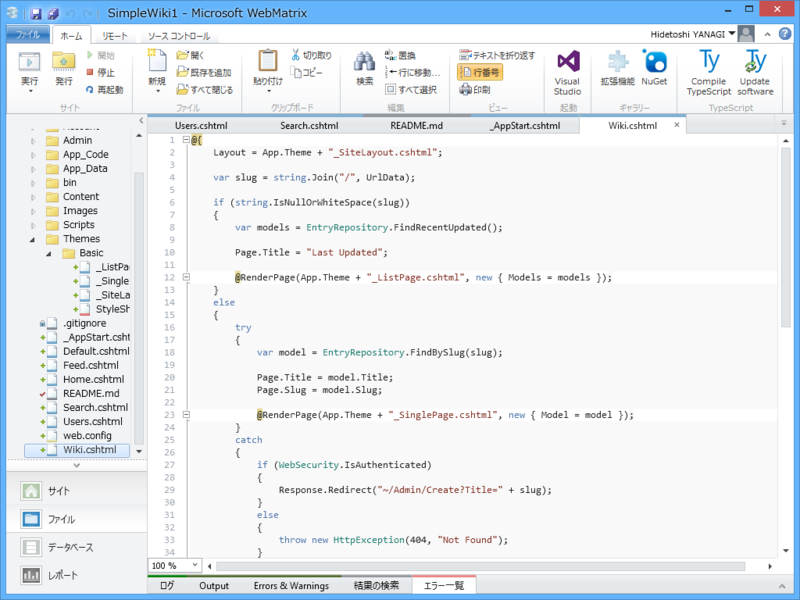The height and width of the screenshot is (600, 800).
Task: Expand the App_Code folder
Action: click(33, 155)
